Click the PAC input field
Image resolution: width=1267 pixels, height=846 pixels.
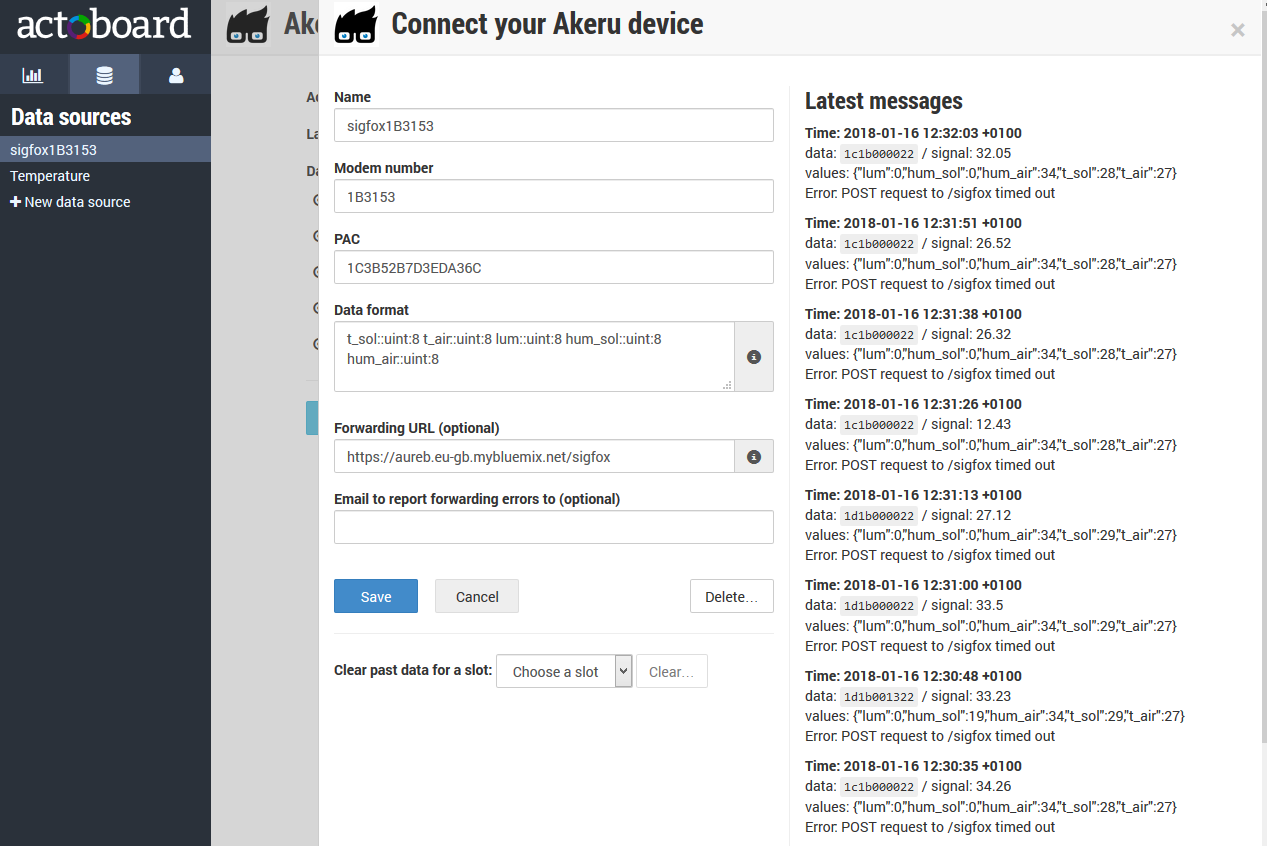(x=554, y=267)
